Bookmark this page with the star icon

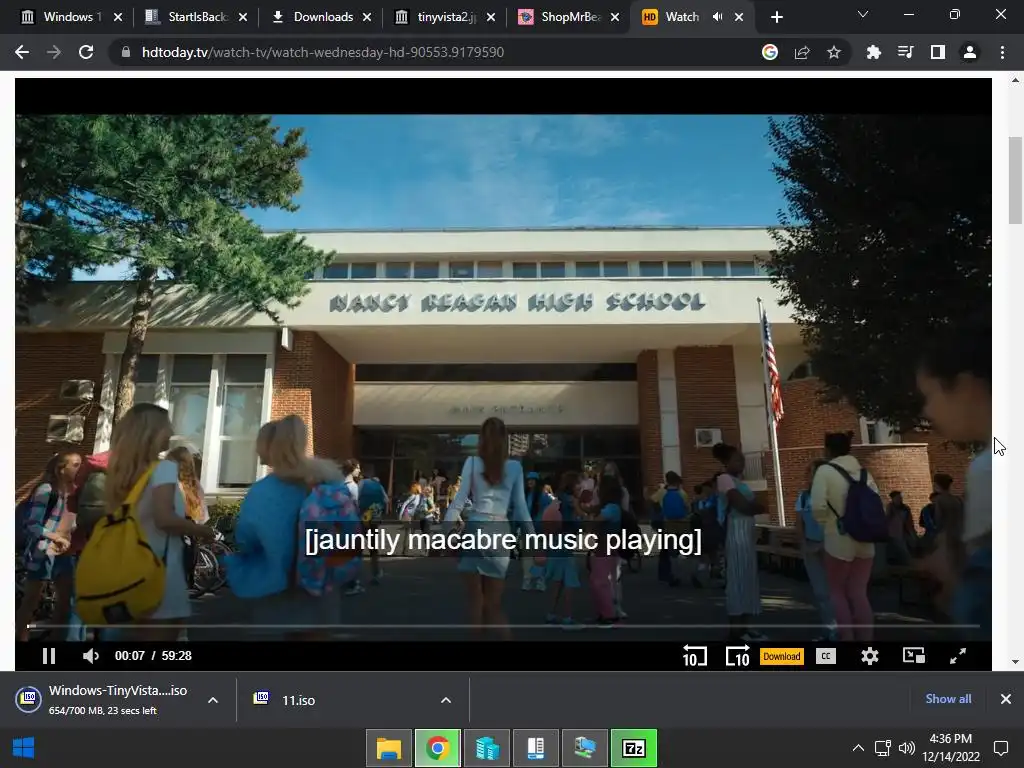point(834,52)
